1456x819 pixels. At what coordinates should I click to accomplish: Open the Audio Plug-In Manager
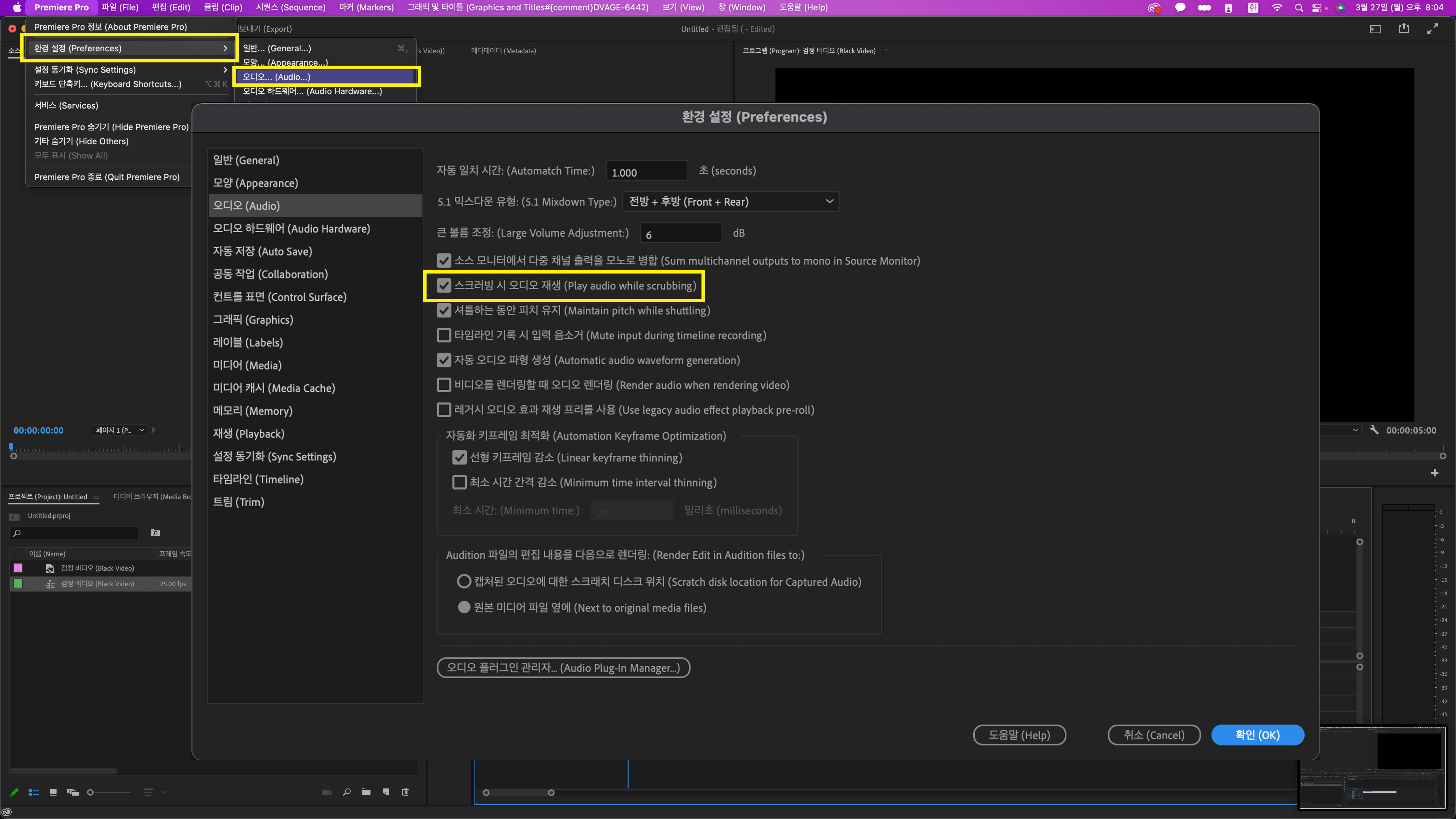[563, 668]
